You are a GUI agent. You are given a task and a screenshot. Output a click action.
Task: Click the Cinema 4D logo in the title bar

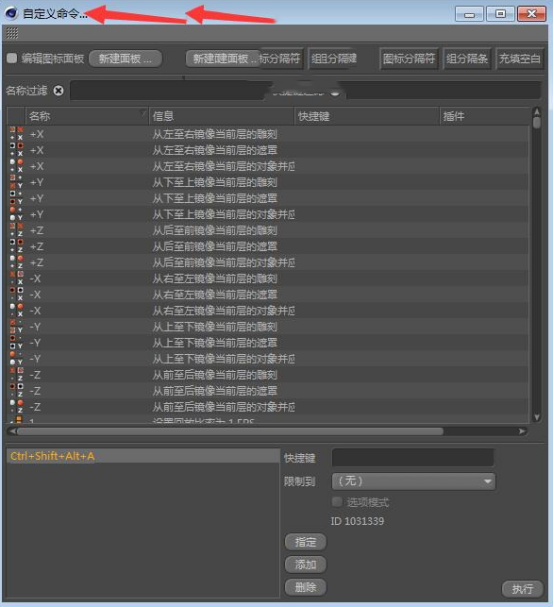(11, 13)
